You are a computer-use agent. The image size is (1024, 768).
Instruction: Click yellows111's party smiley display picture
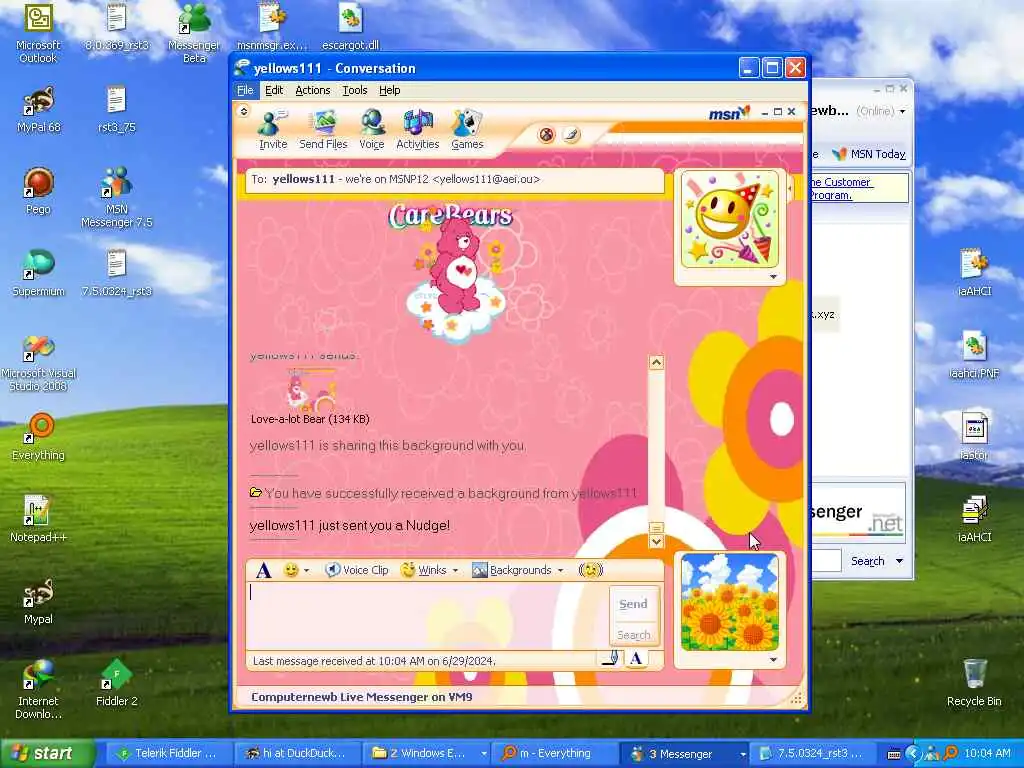click(x=729, y=219)
